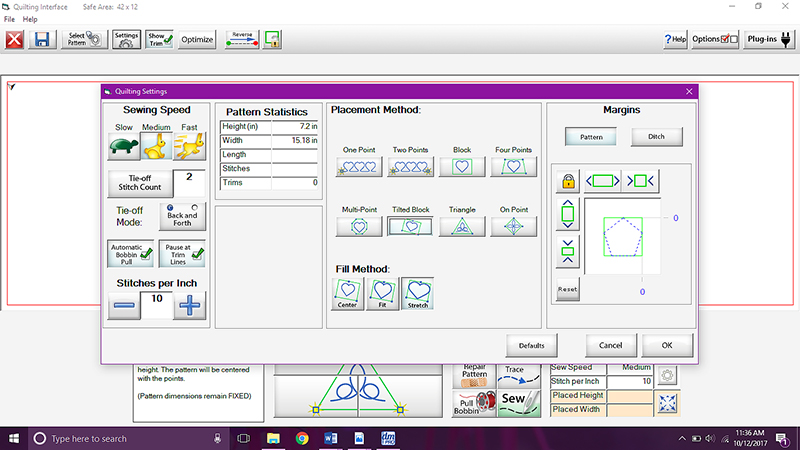The height and width of the screenshot is (450, 800).
Task: Choose the Center fill method
Action: 348,293
